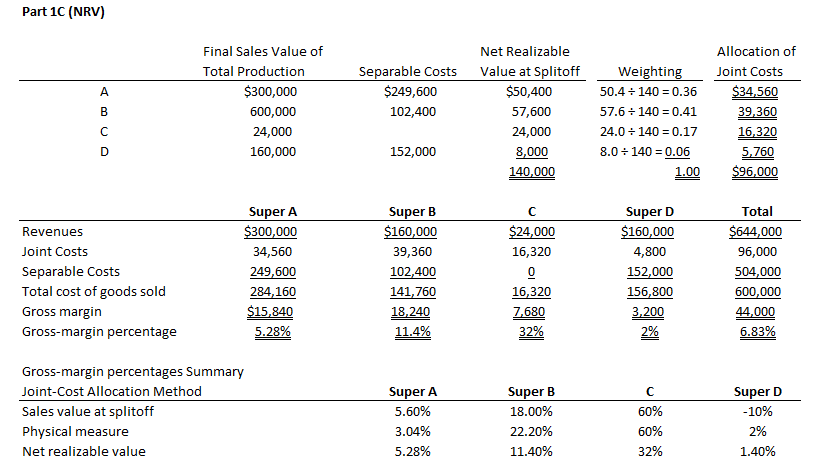This screenshot has height=468, width=819.
Task: Click the "Gross margin" row label
Action: tap(63, 312)
